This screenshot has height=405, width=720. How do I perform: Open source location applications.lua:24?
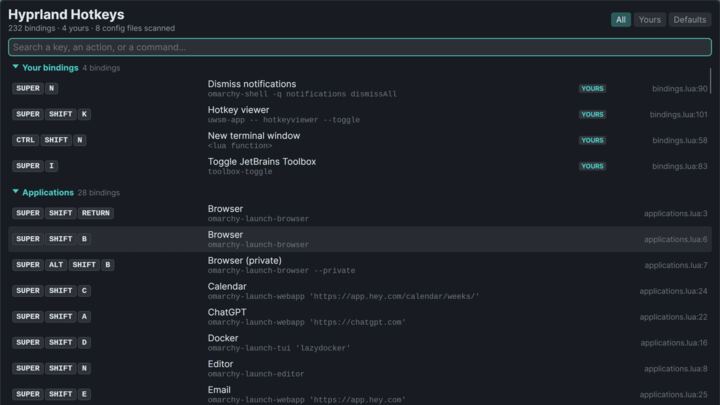(x=673, y=291)
